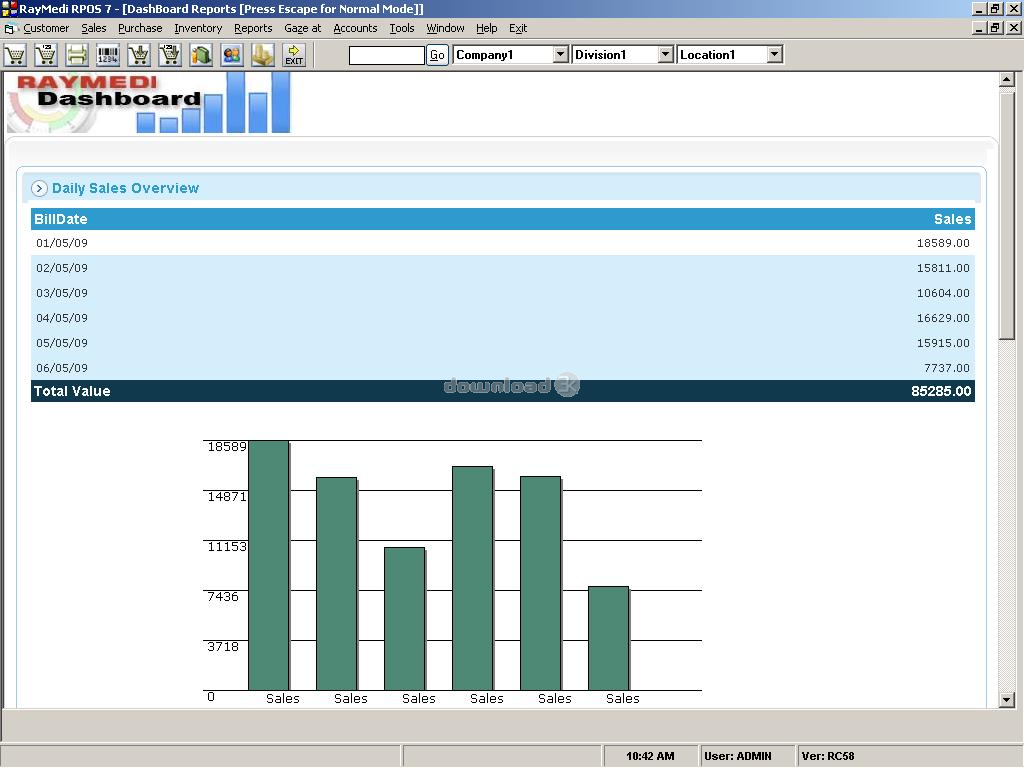Open the Accounts menu
Image resolution: width=1024 pixels, height=768 pixels.
click(355, 28)
